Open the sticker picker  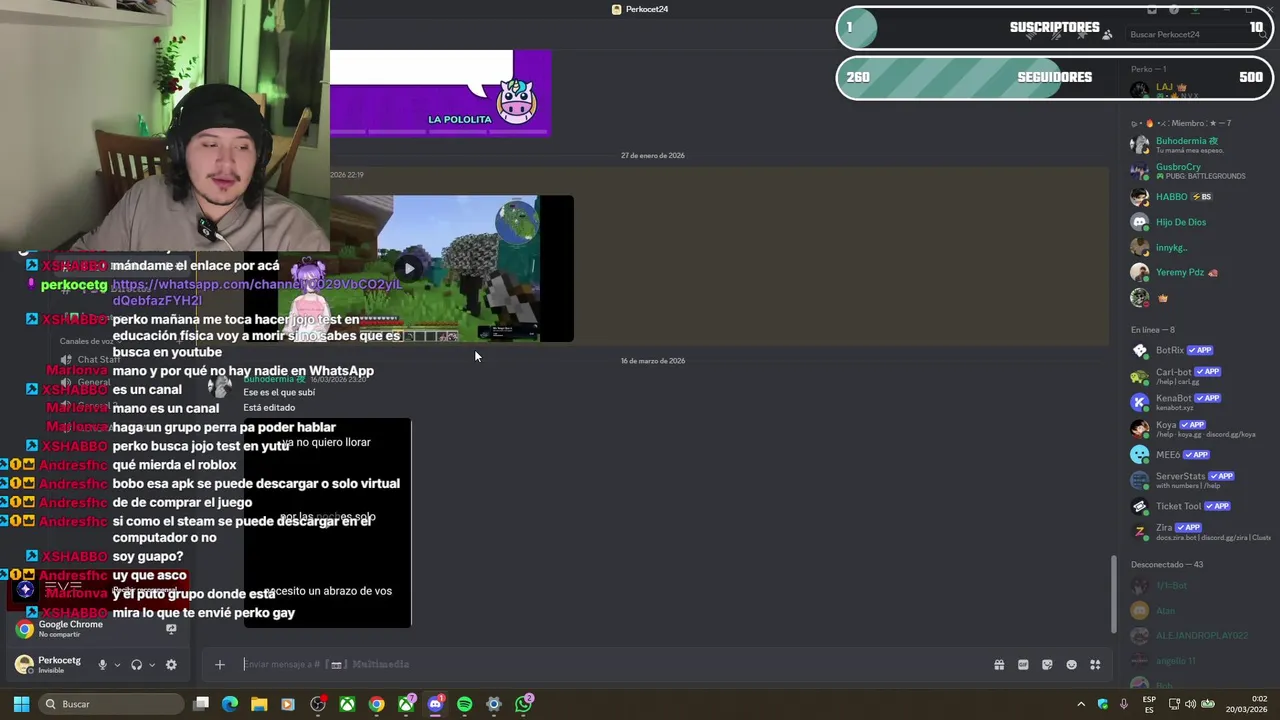point(1047,665)
